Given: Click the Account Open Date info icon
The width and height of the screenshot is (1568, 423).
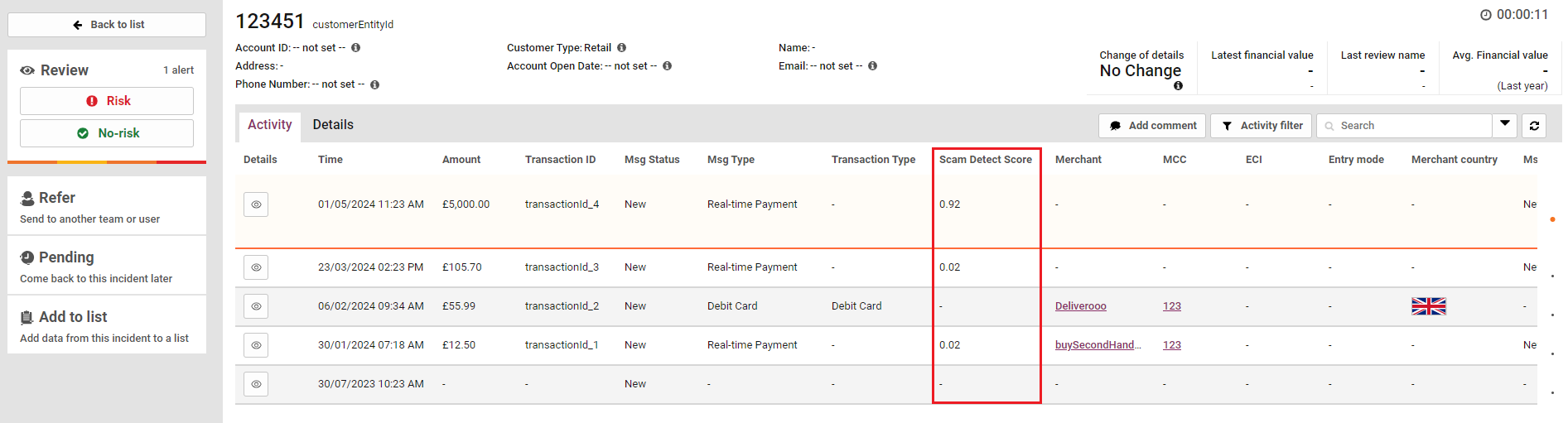Looking at the screenshot, I should pyautogui.click(x=667, y=66).
